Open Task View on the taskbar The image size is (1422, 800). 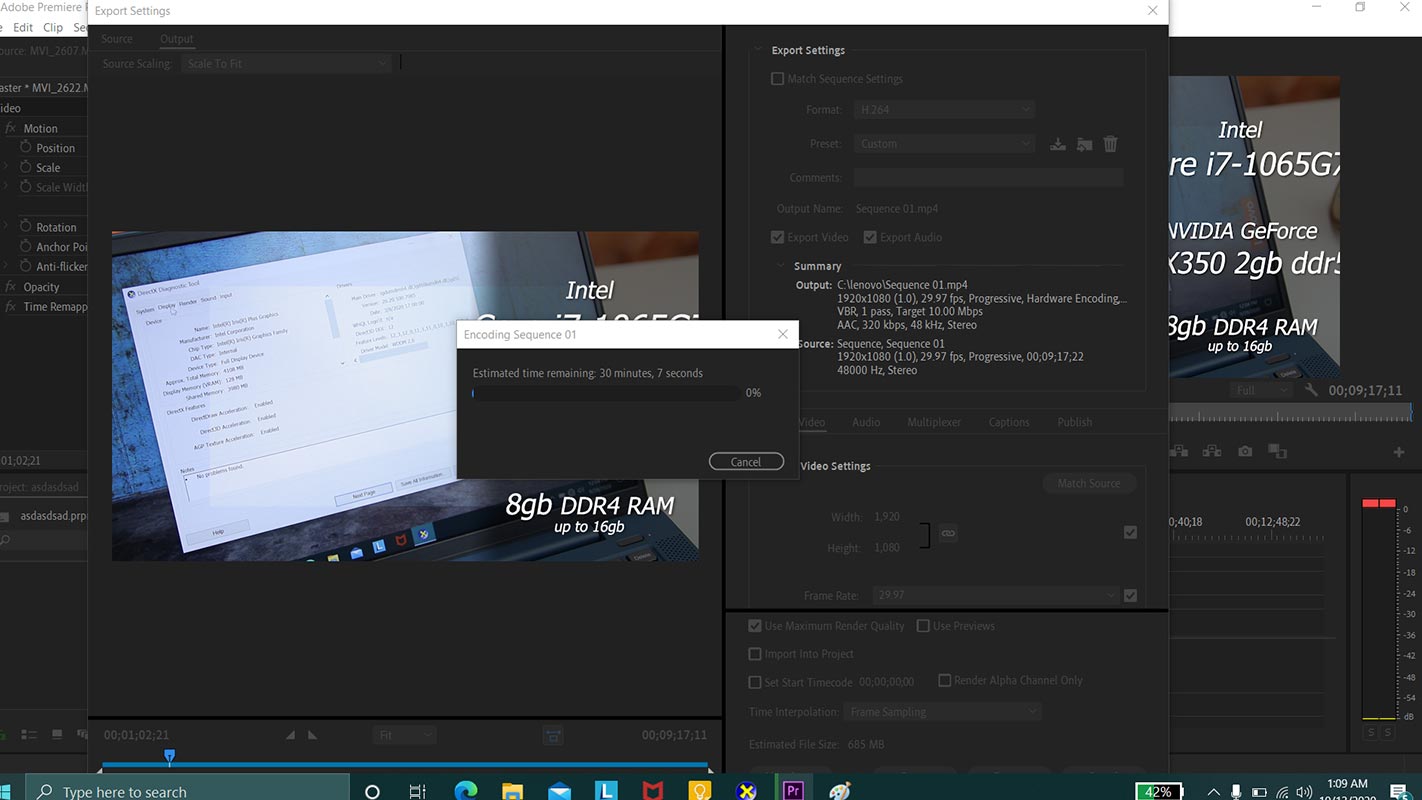[418, 791]
